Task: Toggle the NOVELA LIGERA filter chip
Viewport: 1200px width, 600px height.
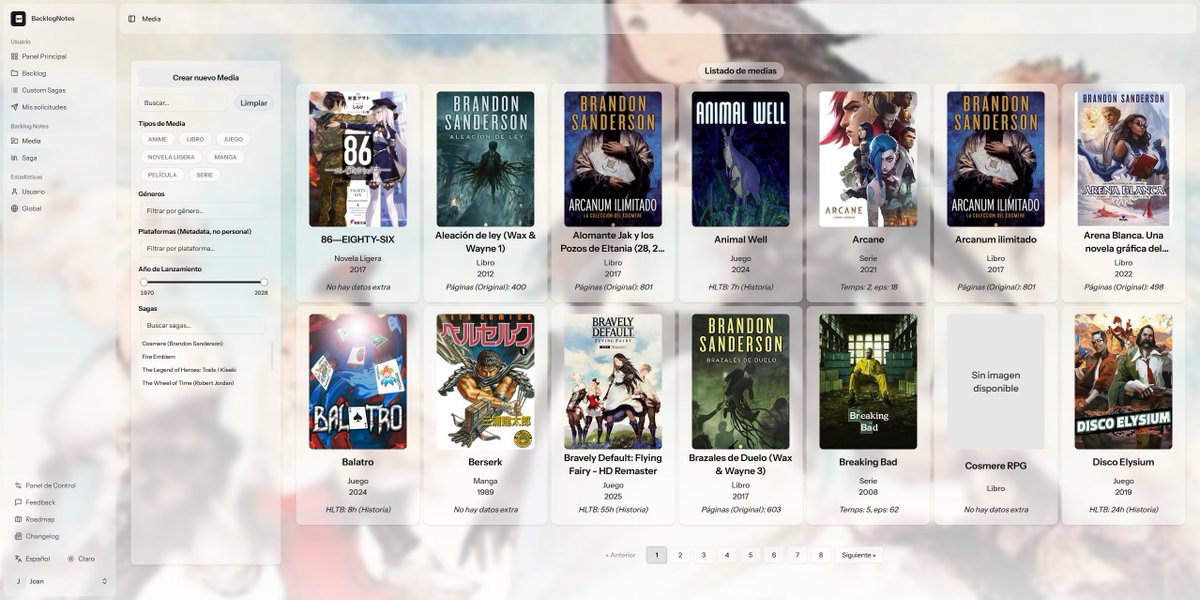Action: [x=171, y=157]
